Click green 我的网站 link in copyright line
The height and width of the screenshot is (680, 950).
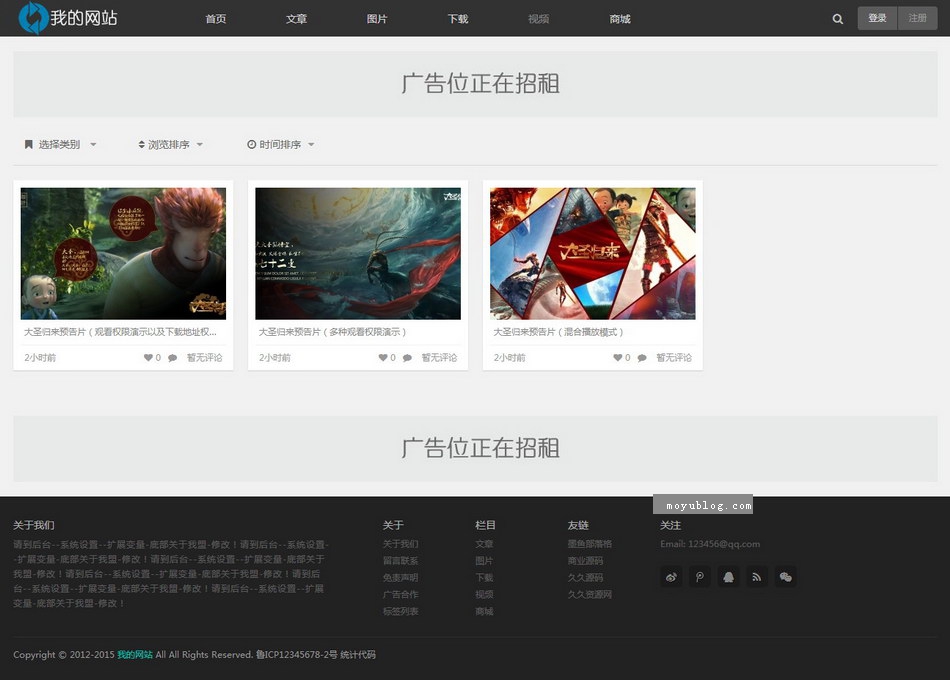(135, 655)
